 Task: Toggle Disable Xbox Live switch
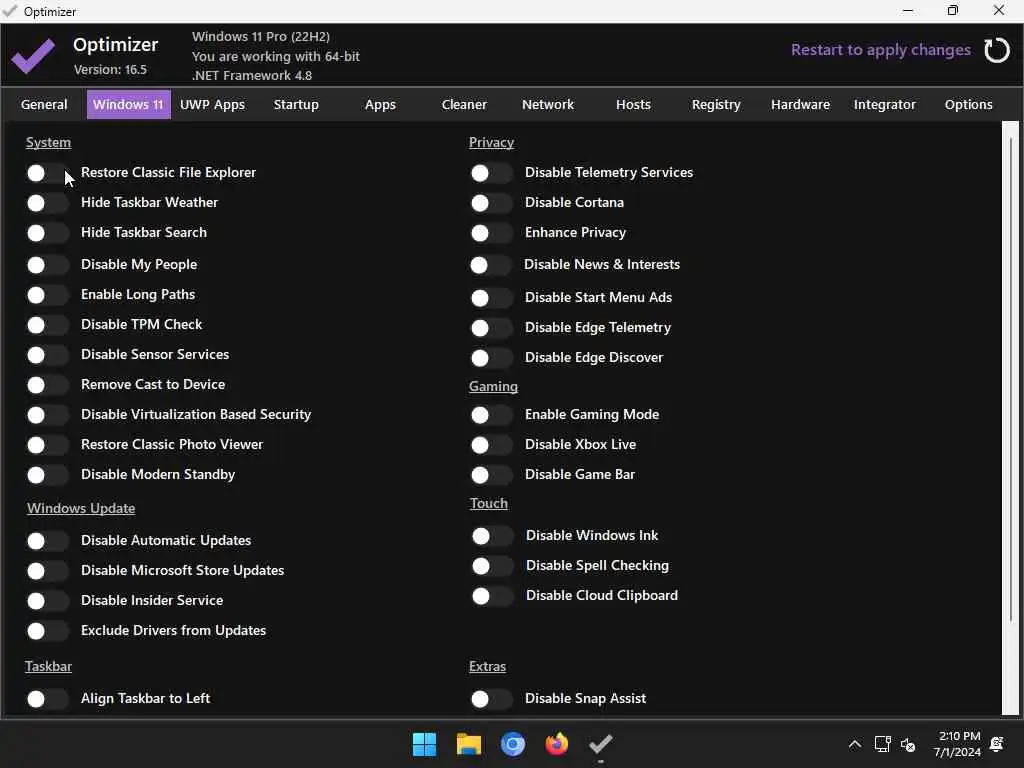click(491, 445)
